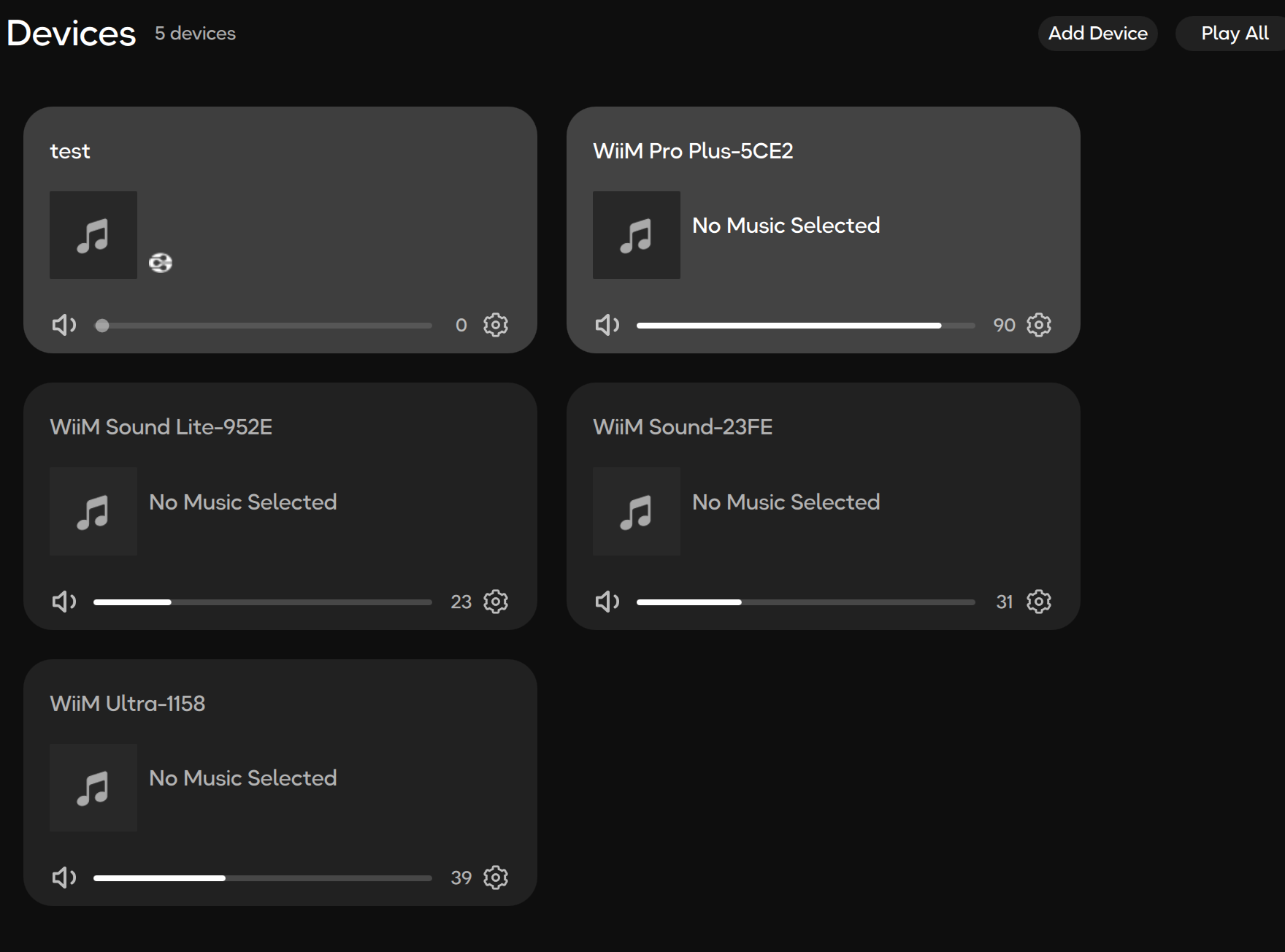Image resolution: width=1285 pixels, height=952 pixels.
Task: Select the 'WiiM Ultra-1158' device name
Action: click(x=127, y=704)
